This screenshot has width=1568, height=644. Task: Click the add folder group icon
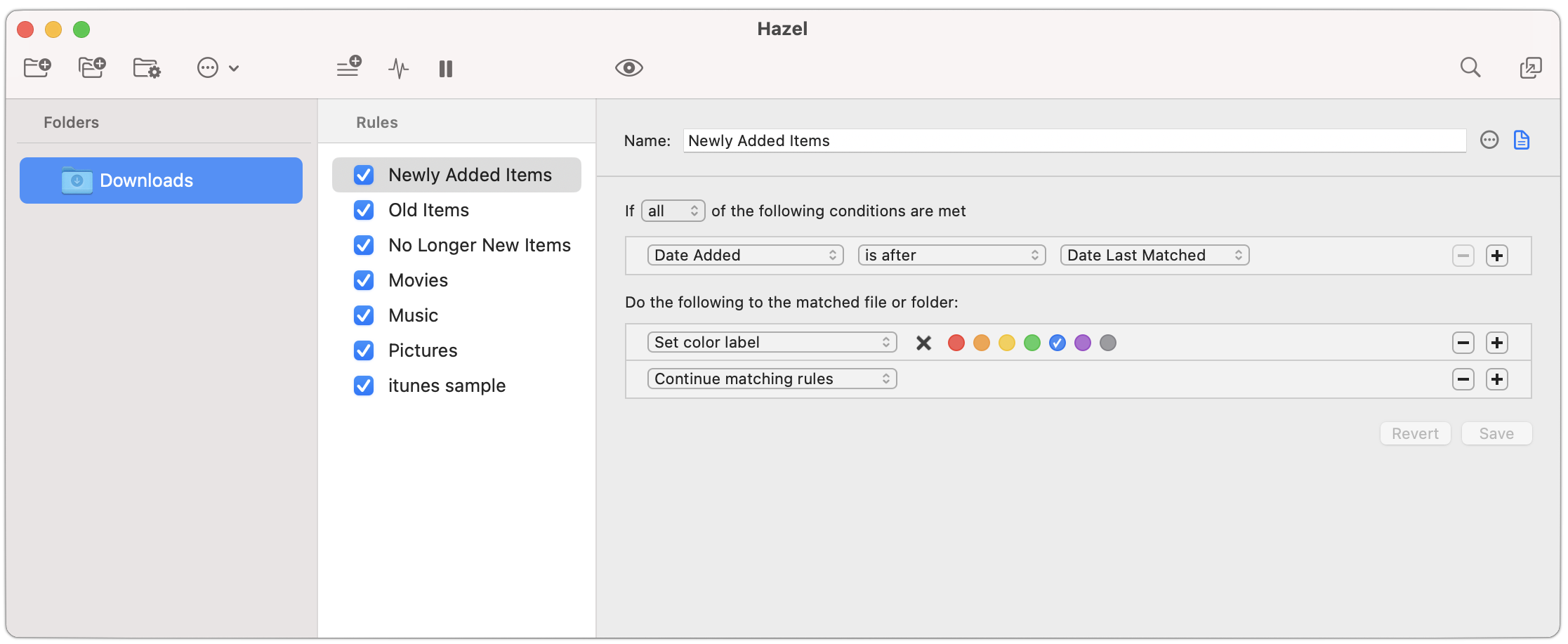[x=92, y=68]
